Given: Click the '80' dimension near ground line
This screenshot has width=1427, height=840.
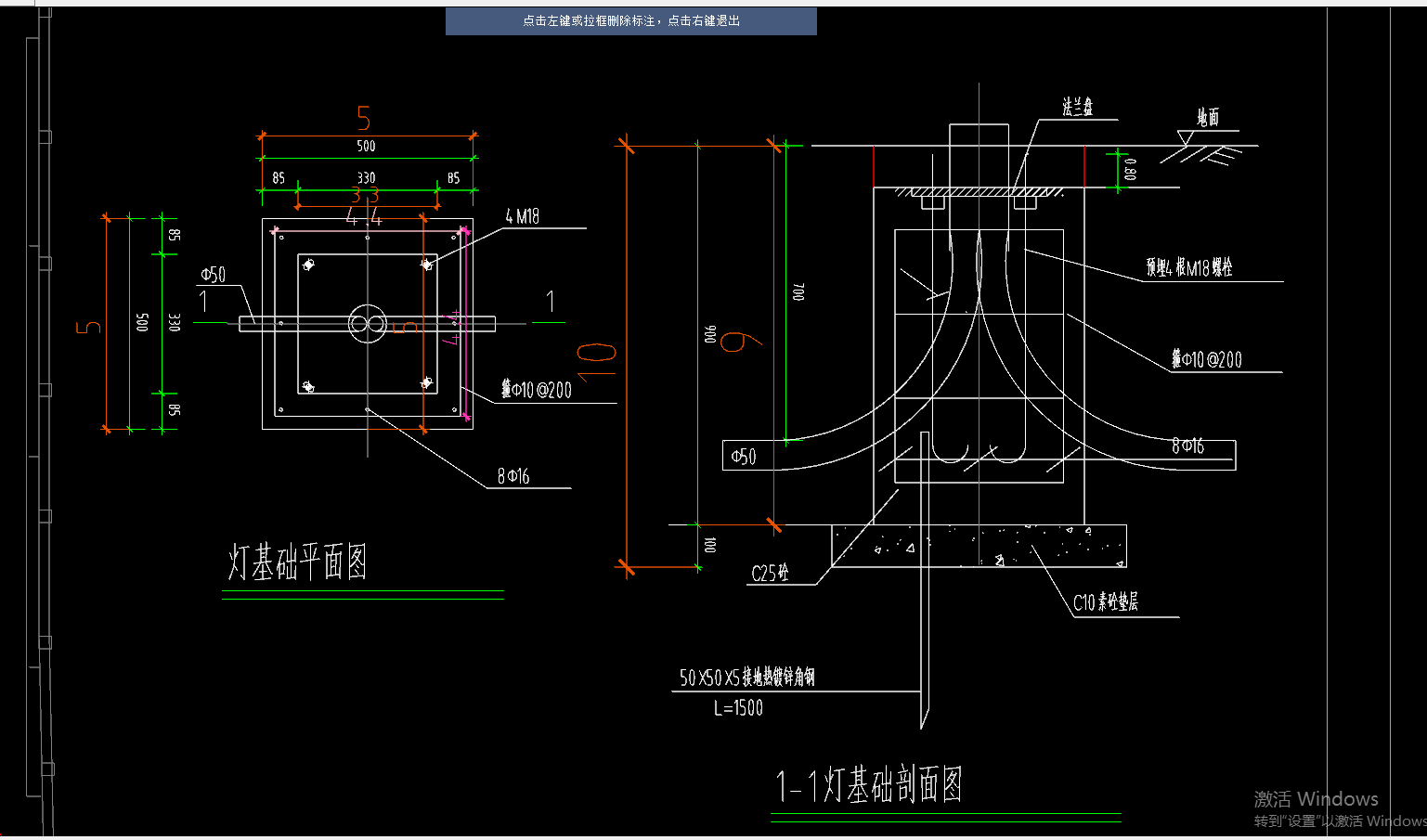Looking at the screenshot, I should 1131,169.
